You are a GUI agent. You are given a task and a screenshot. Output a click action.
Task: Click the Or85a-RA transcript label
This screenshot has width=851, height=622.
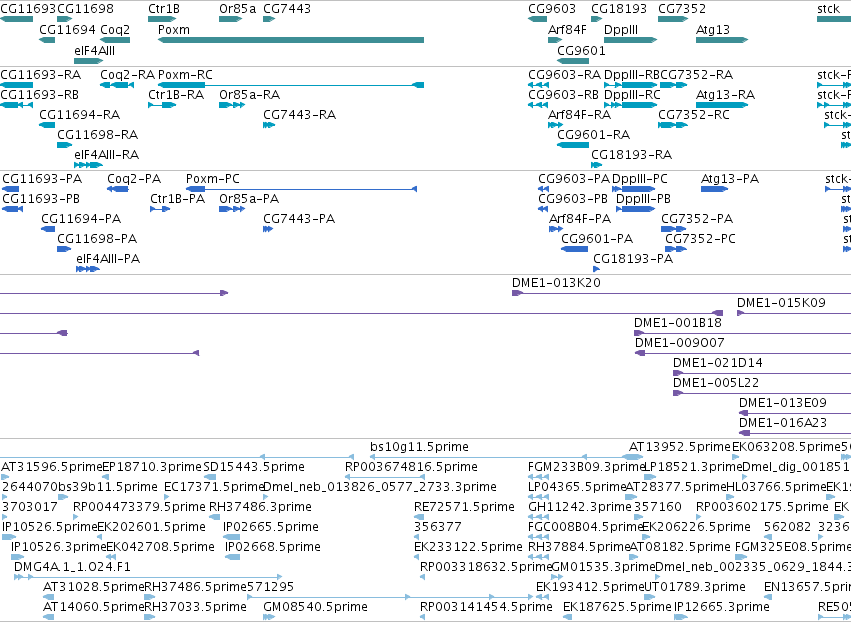pos(250,94)
